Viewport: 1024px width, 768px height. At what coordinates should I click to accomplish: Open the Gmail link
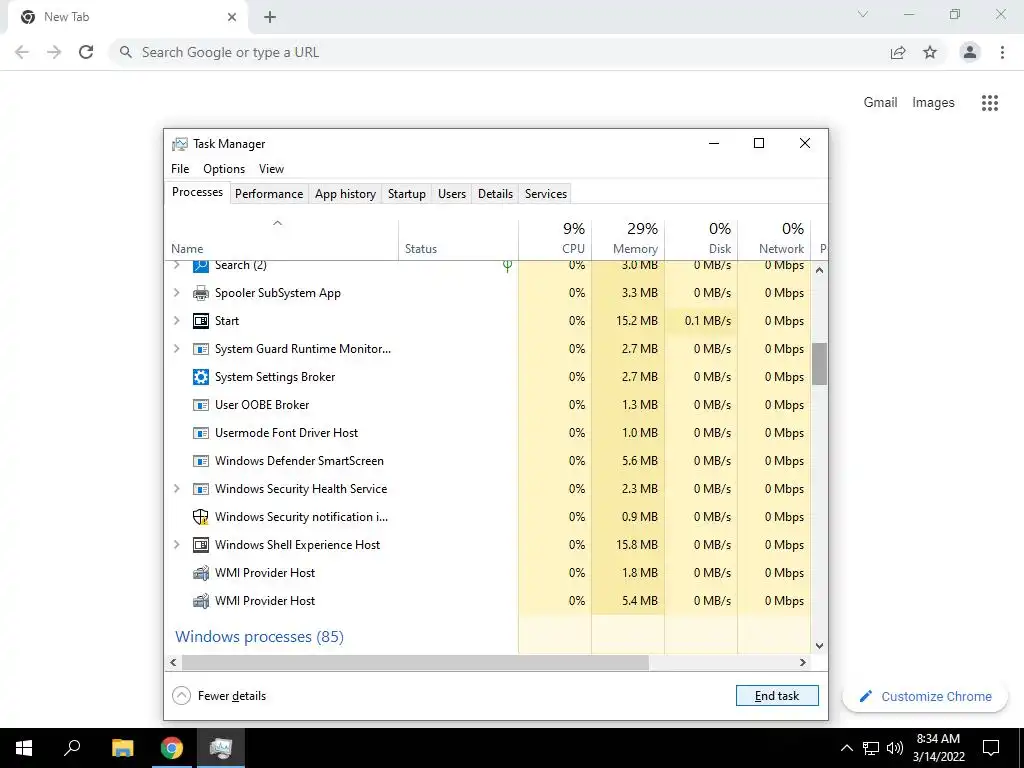point(880,103)
